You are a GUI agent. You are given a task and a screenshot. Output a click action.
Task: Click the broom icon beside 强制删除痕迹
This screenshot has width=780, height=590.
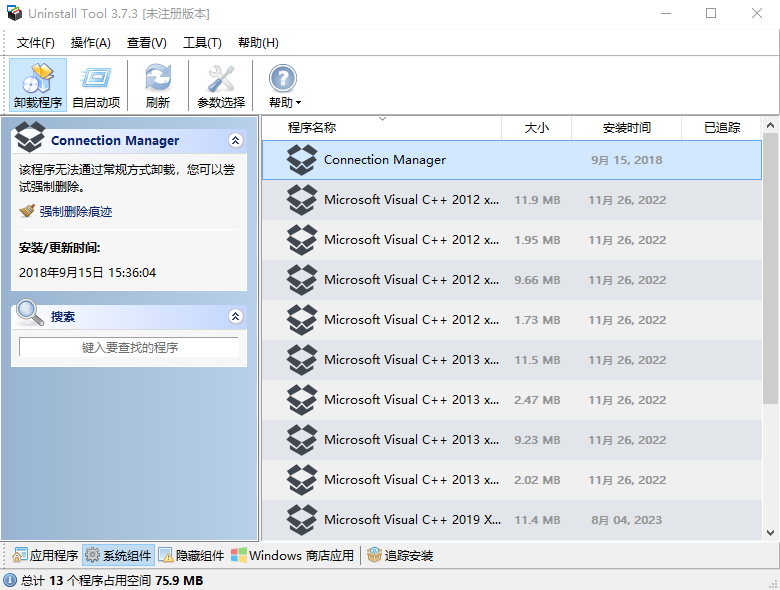coord(27,211)
